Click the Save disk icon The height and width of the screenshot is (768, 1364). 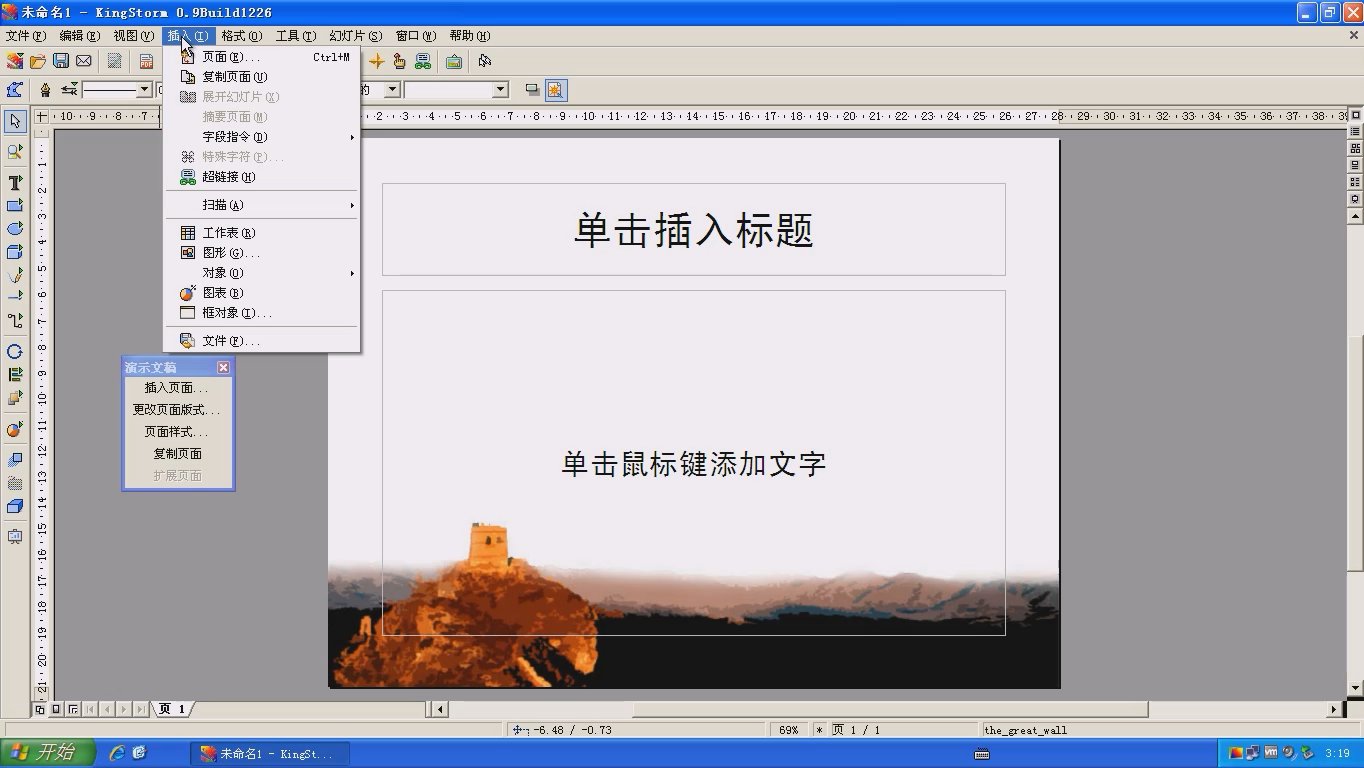[x=61, y=61]
